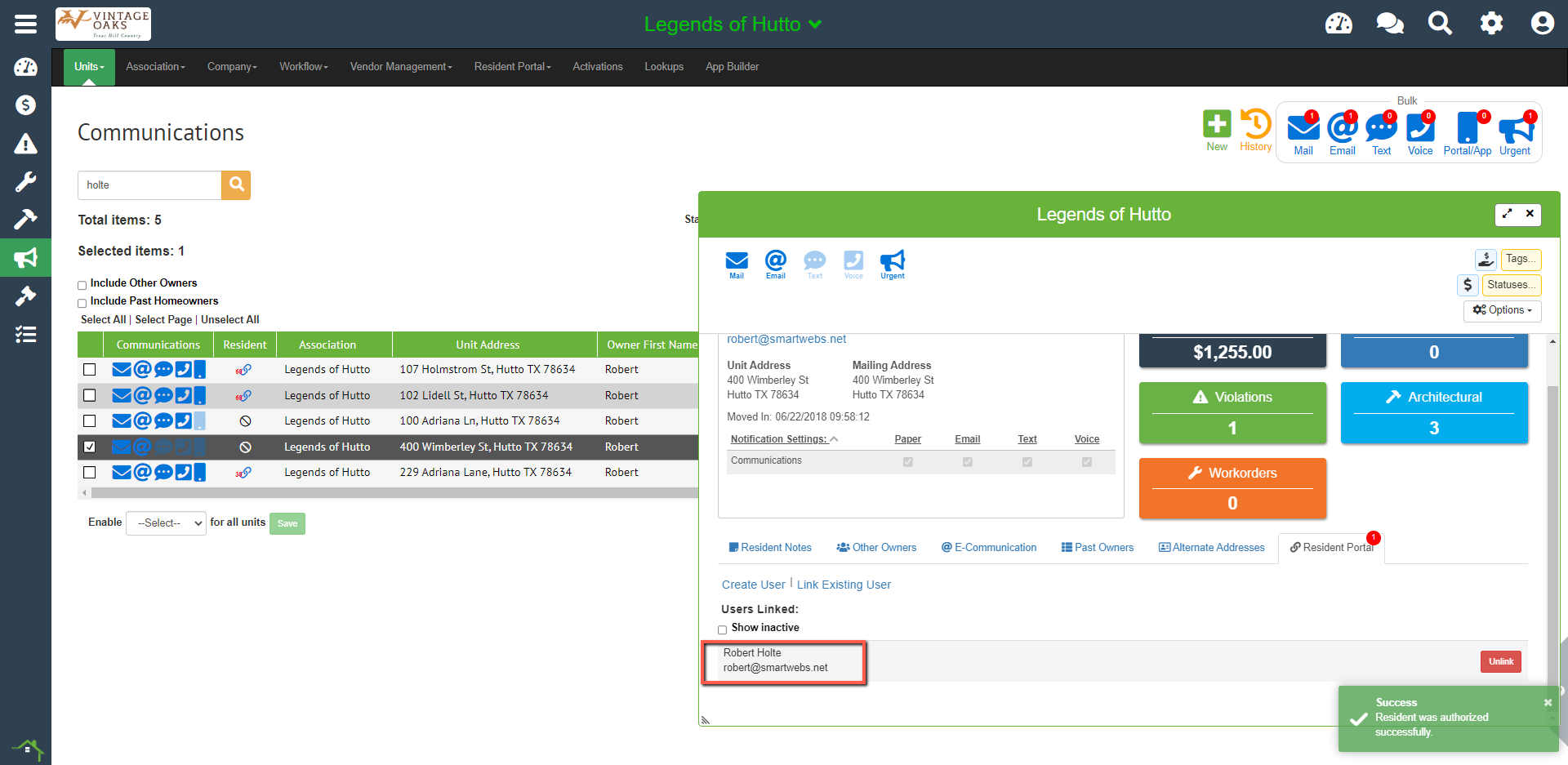This screenshot has width=1568, height=765.
Task: Click the Statuses... button
Action: [1512, 285]
